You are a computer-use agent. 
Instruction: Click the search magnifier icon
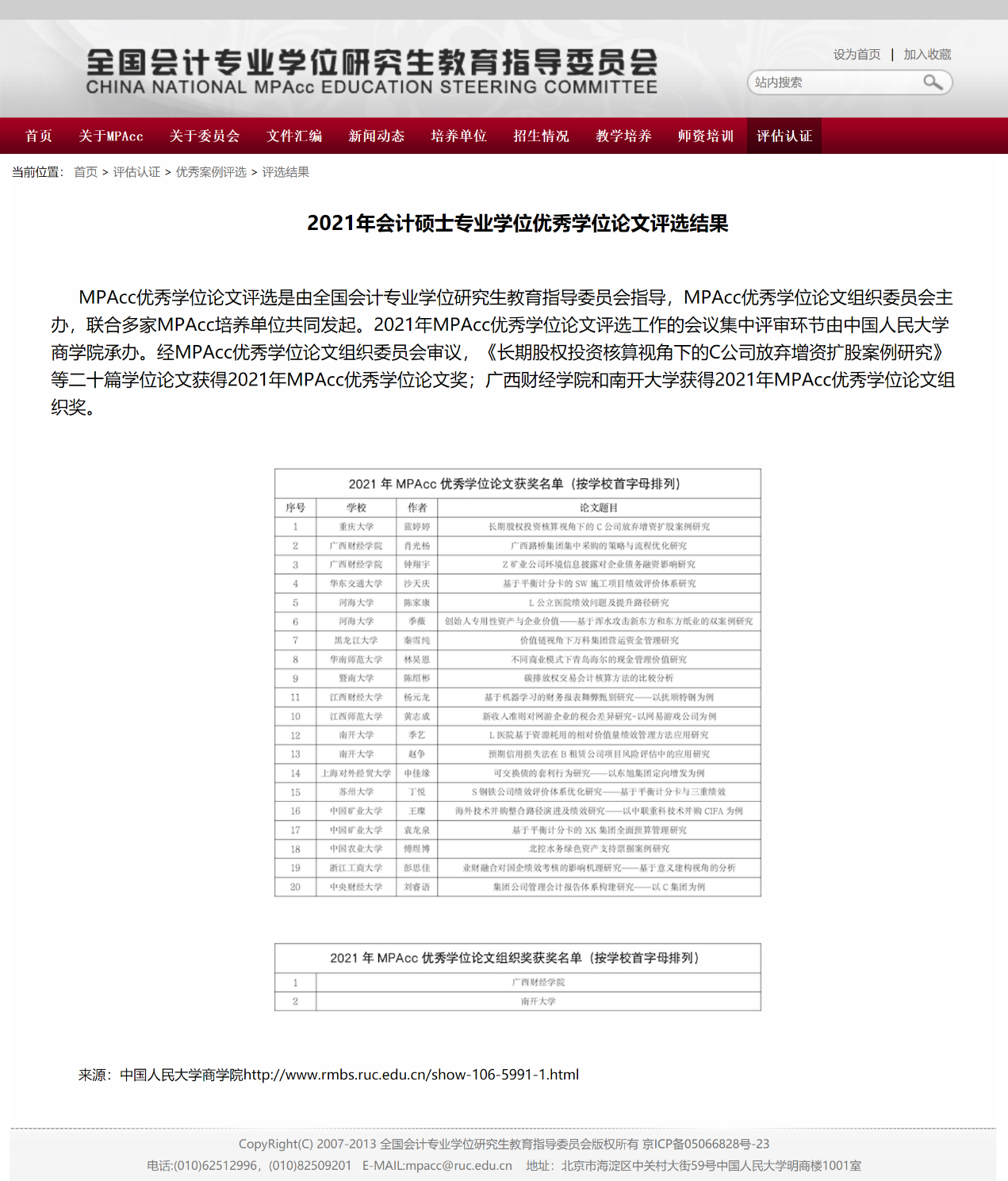933,82
